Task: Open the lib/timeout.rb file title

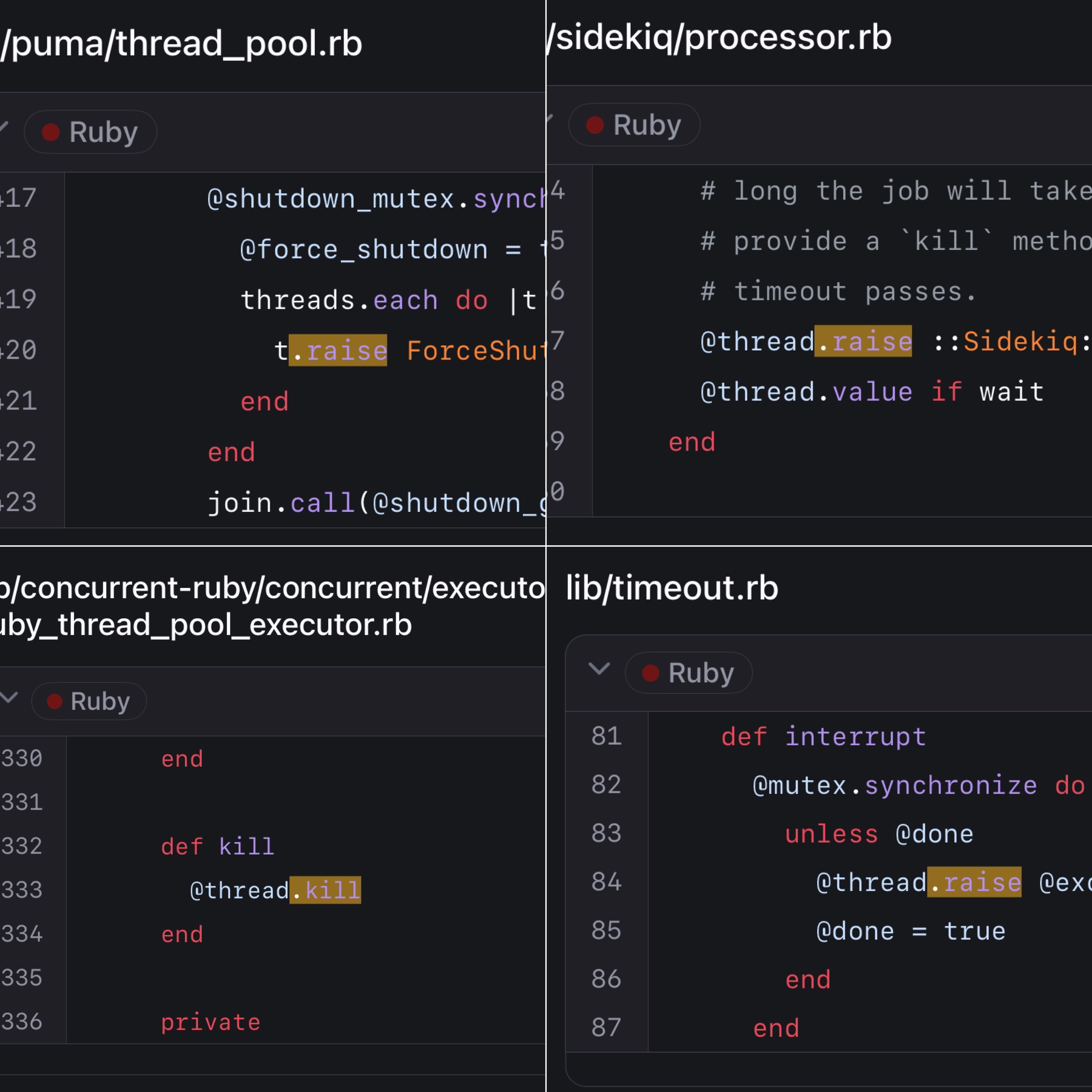Action: click(x=672, y=588)
